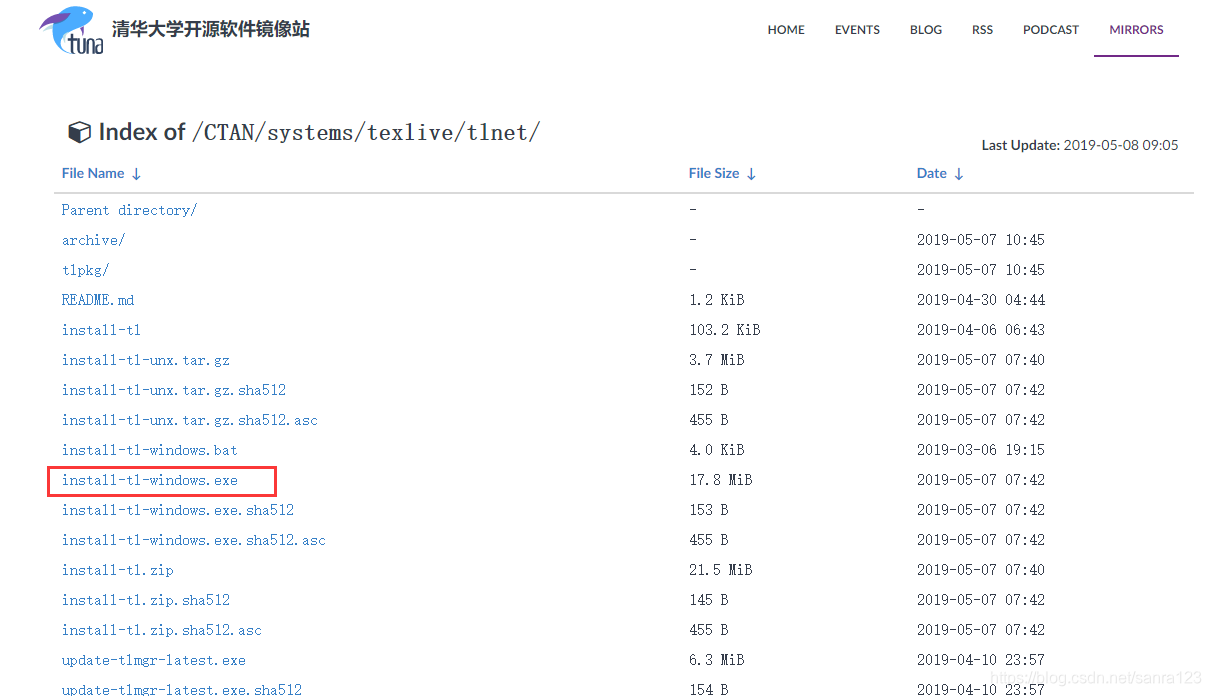
Task: Click the 3.7 MiB file size
Action: pyautogui.click(x=716, y=360)
